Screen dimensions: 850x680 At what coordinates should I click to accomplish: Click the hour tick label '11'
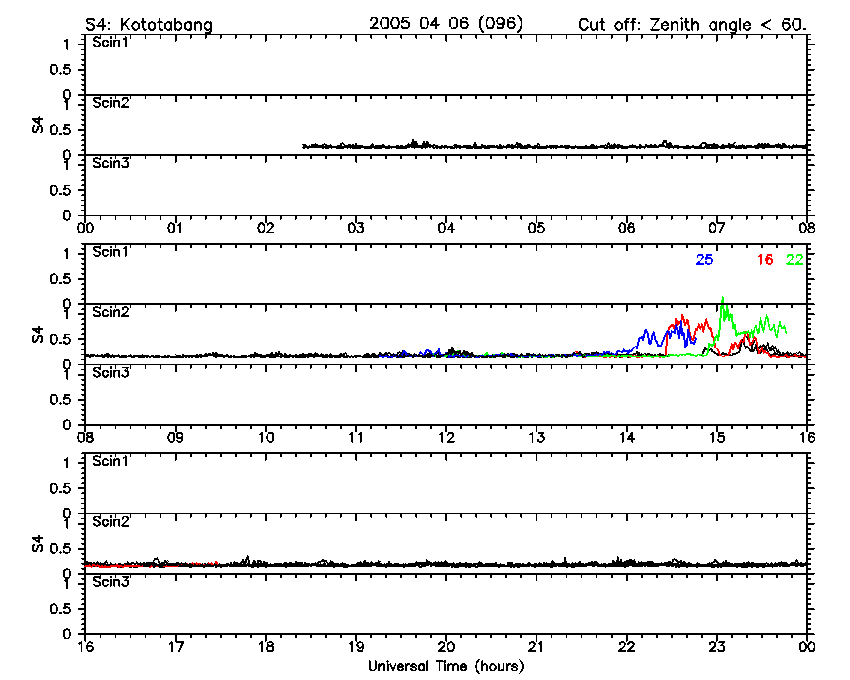coord(356,438)
